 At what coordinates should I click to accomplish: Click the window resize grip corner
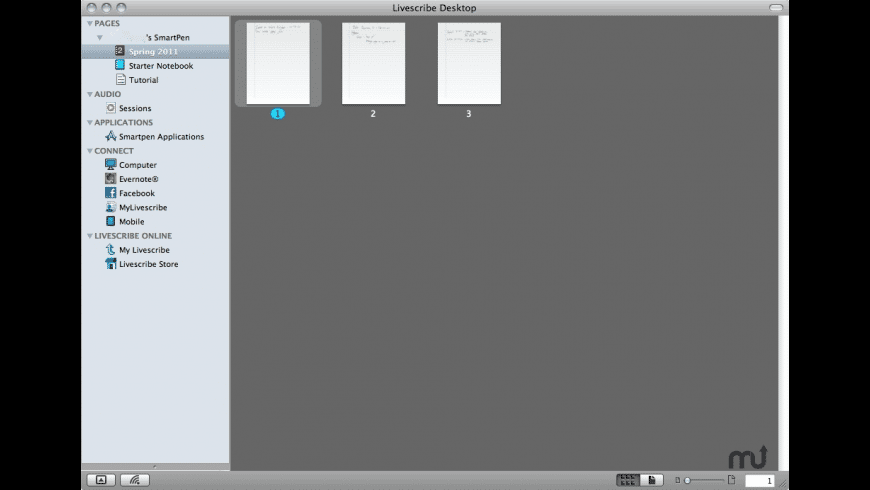[783, 484]
